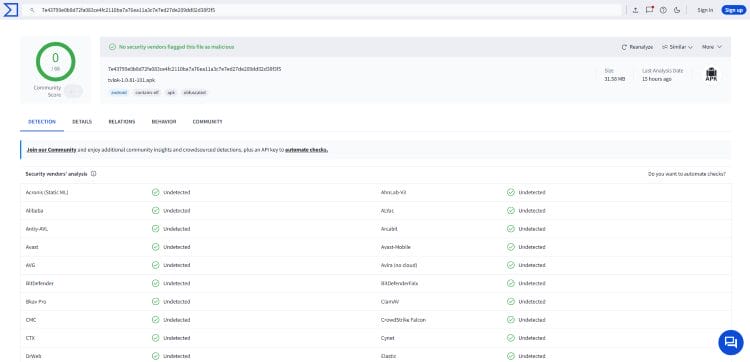Click the community score vote pill
Viewport: 750px width, 362px height.
click(x=74, y=91)
